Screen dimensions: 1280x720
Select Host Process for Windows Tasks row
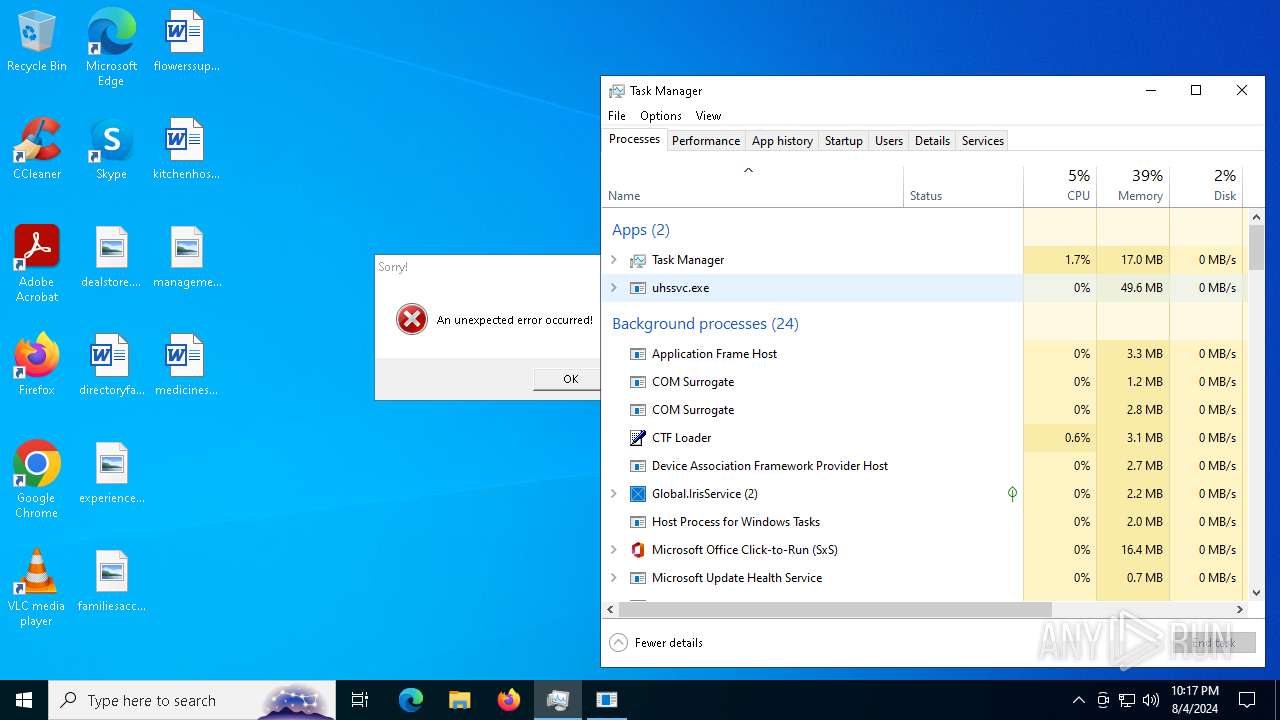click(x=924, y=522)
